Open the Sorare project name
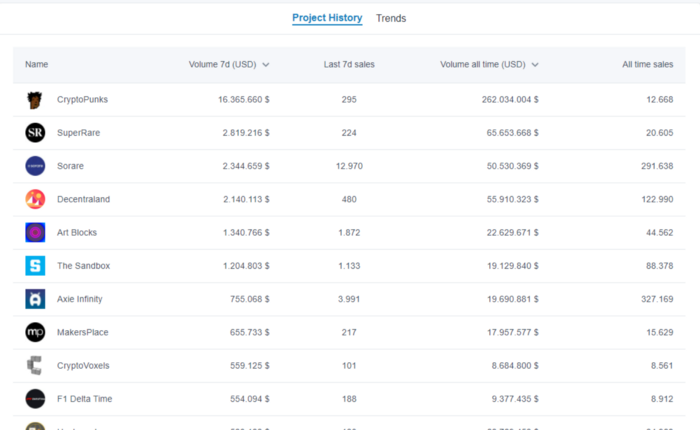 coord(71,166)
